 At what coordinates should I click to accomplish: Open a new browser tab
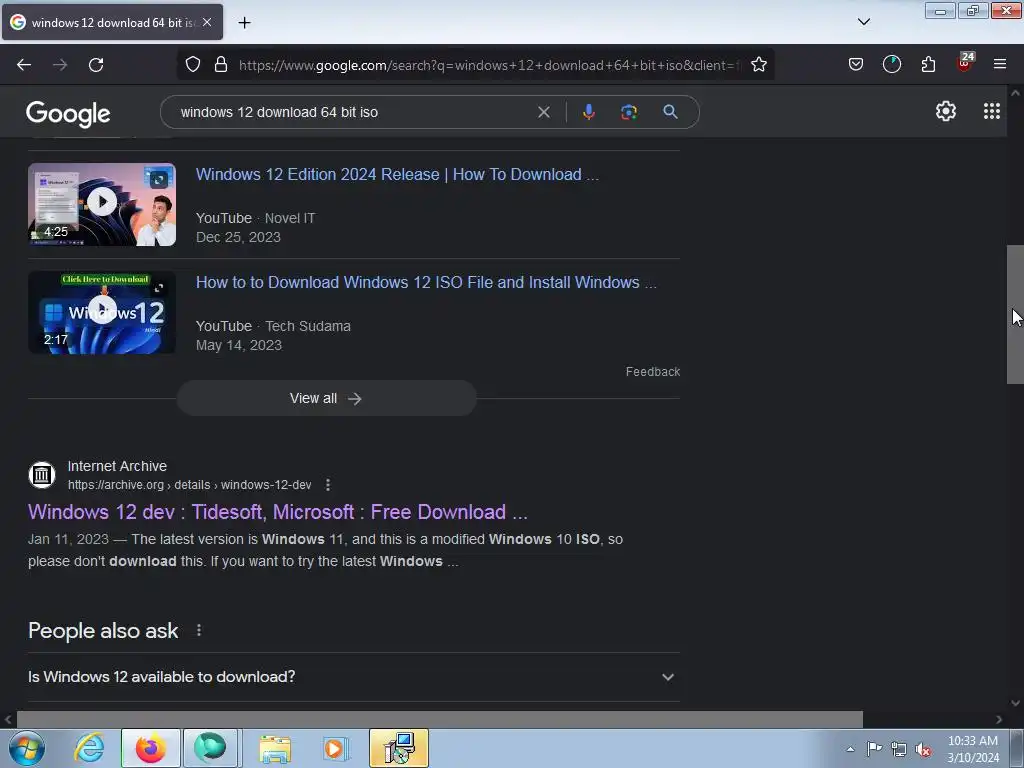pos(244,23)
